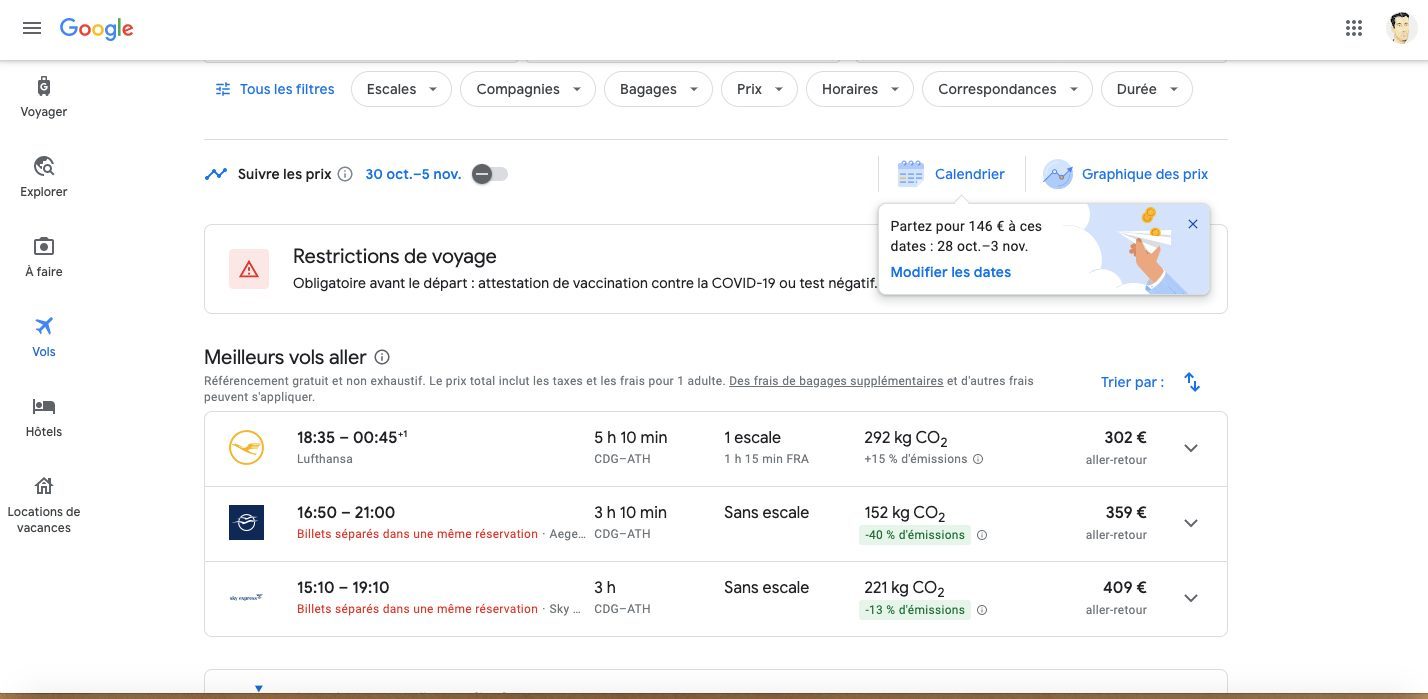
Task: Open the Compagnies filter dropdown
Action: [528, 89]
